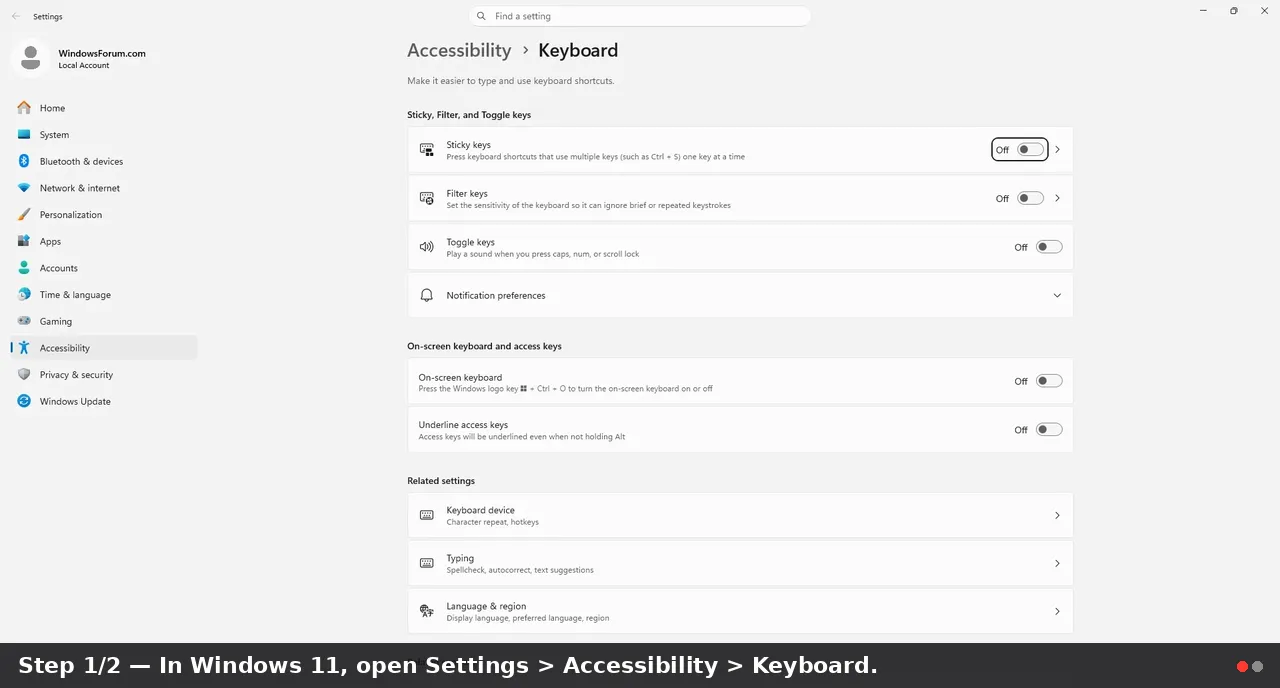Image resolution: width=1280 pixels, height=688 pixels.
Task: Switch on the On-screen keyboard toggle
Action: click(x=1049, y=381)
